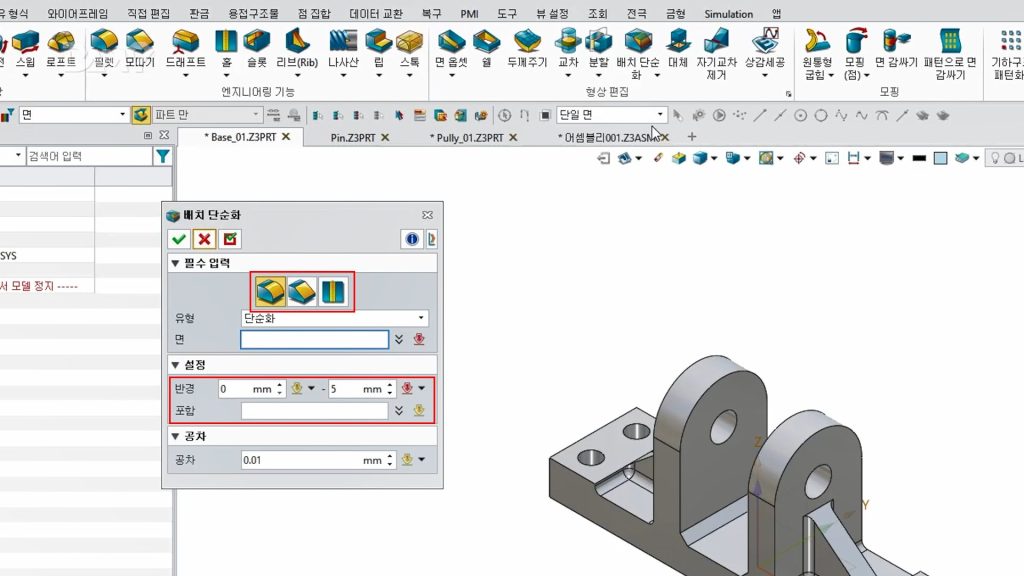Open the Simulation ribbon tab
Screen dimensions: 1024x576
pyautogui.click(x=728, y=14)
